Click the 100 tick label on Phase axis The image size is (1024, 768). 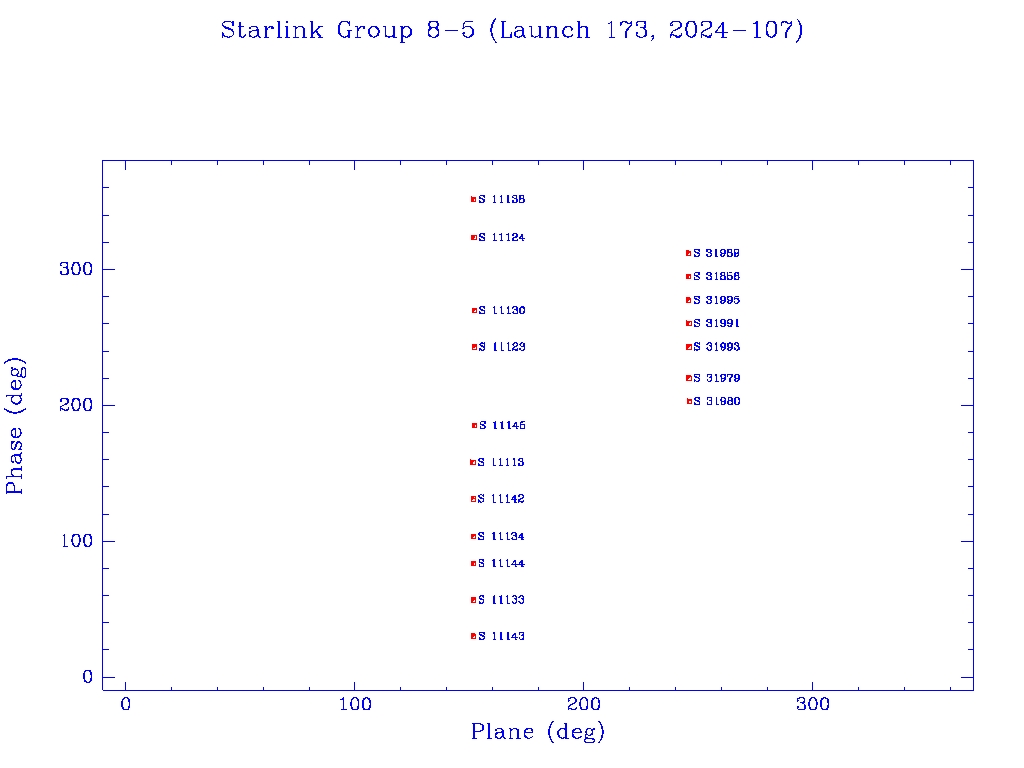pos(76,541)
